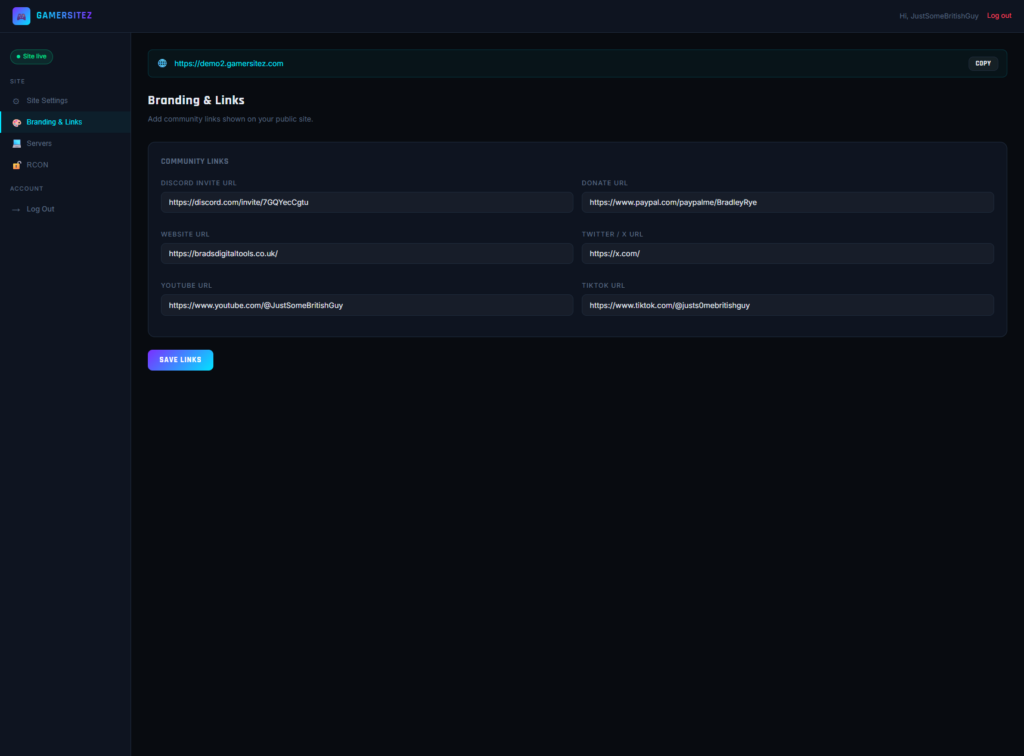Image resolution: width=1024 pixels, height=756 pixels.
Task: Focus the Discord Invite URL field
Action: tap(366, 202)
